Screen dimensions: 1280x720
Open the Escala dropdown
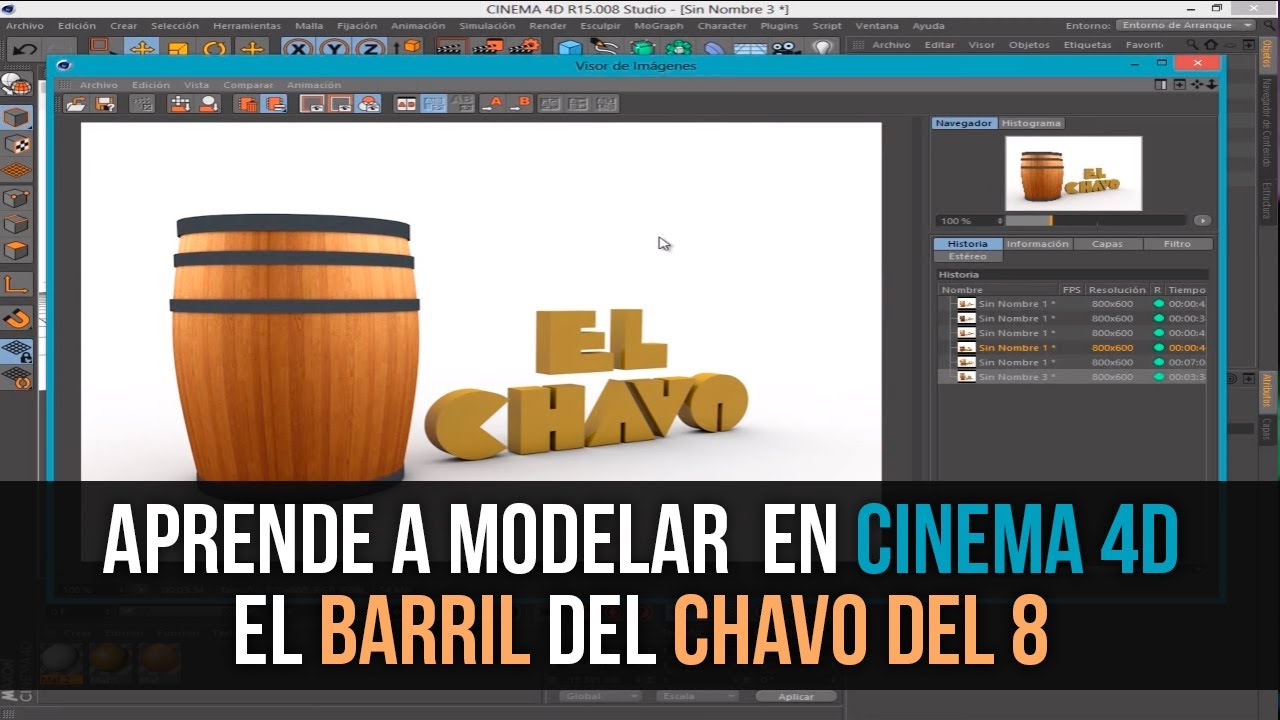[x=697, y=696]
